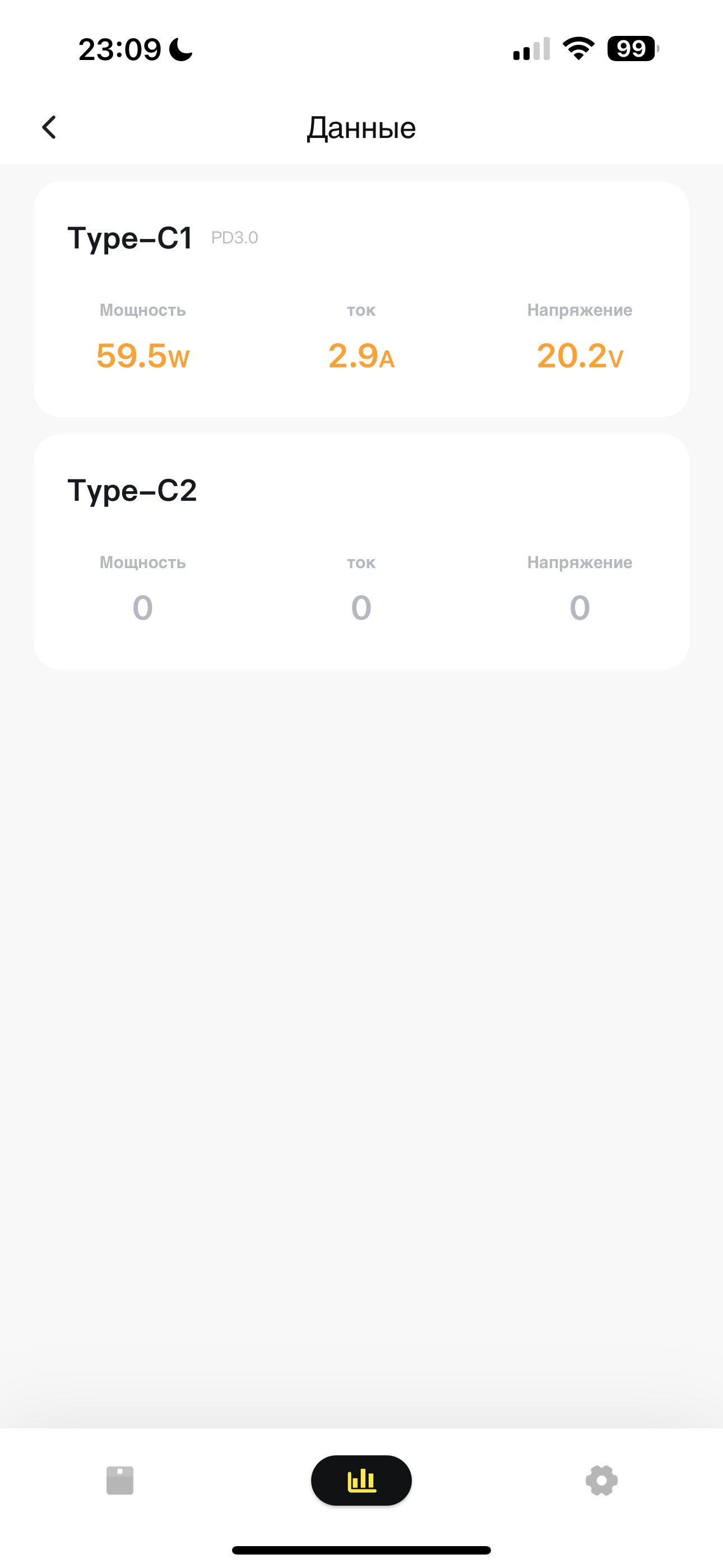Select the Type-C2 port heading
The width and height of the screenshot is (723, 1568).
[132, 490]
